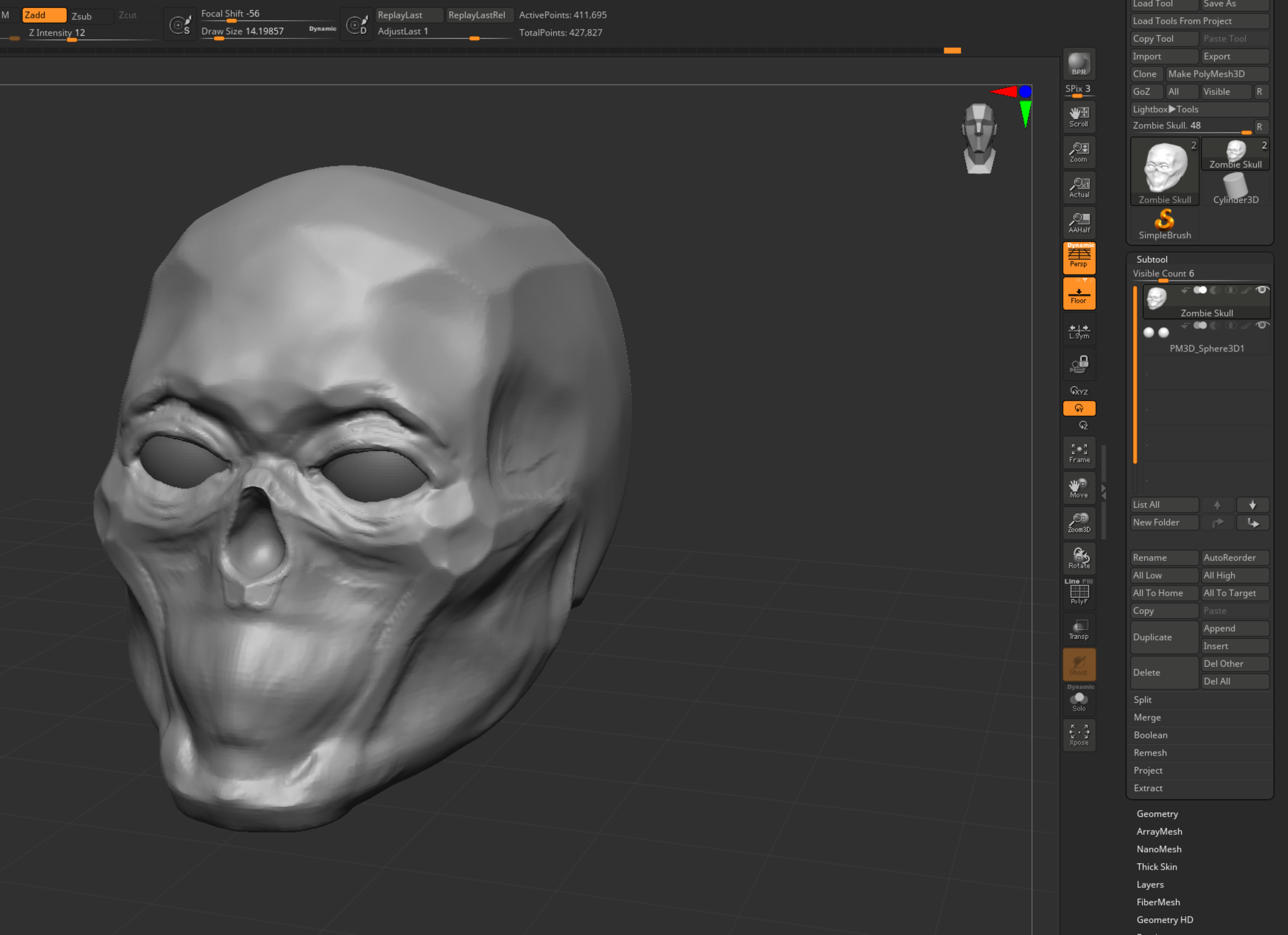The width and height of the screenshot is (1288, 935).
Task: Open the Layers palette section
Action: (x=1150, y=884)
